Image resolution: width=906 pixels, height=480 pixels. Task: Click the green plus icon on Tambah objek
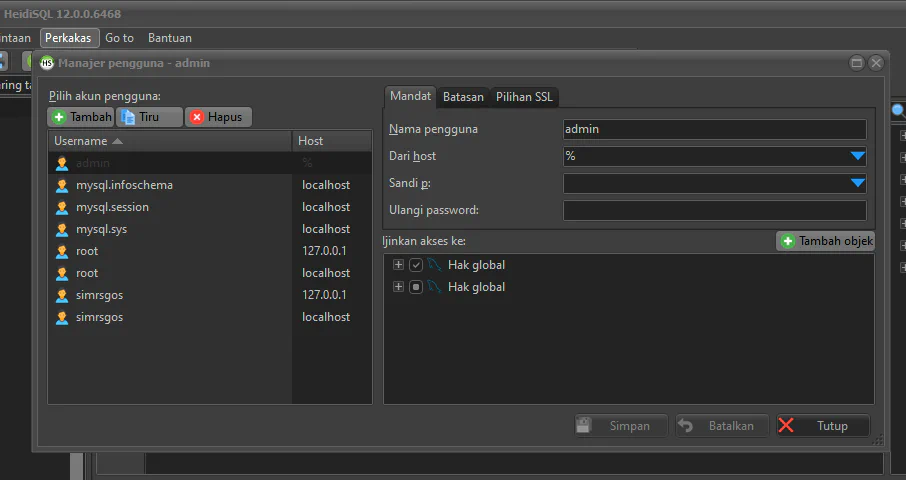[788, 241]
